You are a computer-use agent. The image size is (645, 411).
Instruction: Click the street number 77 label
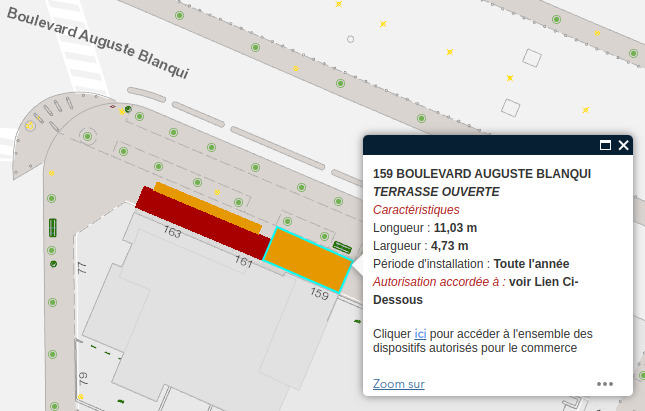pyautogui.click(x=83, y=267)
